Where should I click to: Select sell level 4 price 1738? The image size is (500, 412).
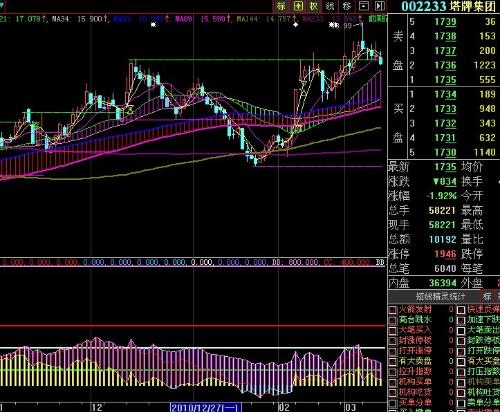[445, 36]
